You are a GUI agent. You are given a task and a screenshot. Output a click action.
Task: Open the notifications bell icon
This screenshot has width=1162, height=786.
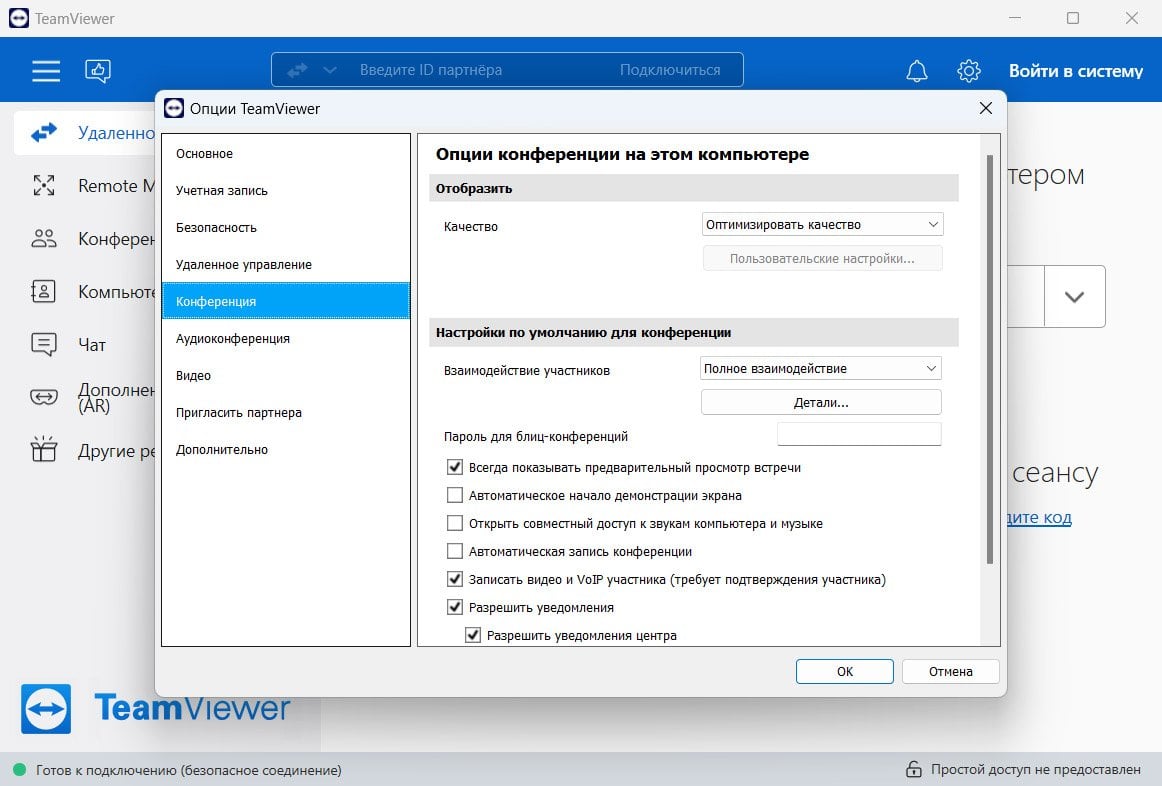click(916, 71)
